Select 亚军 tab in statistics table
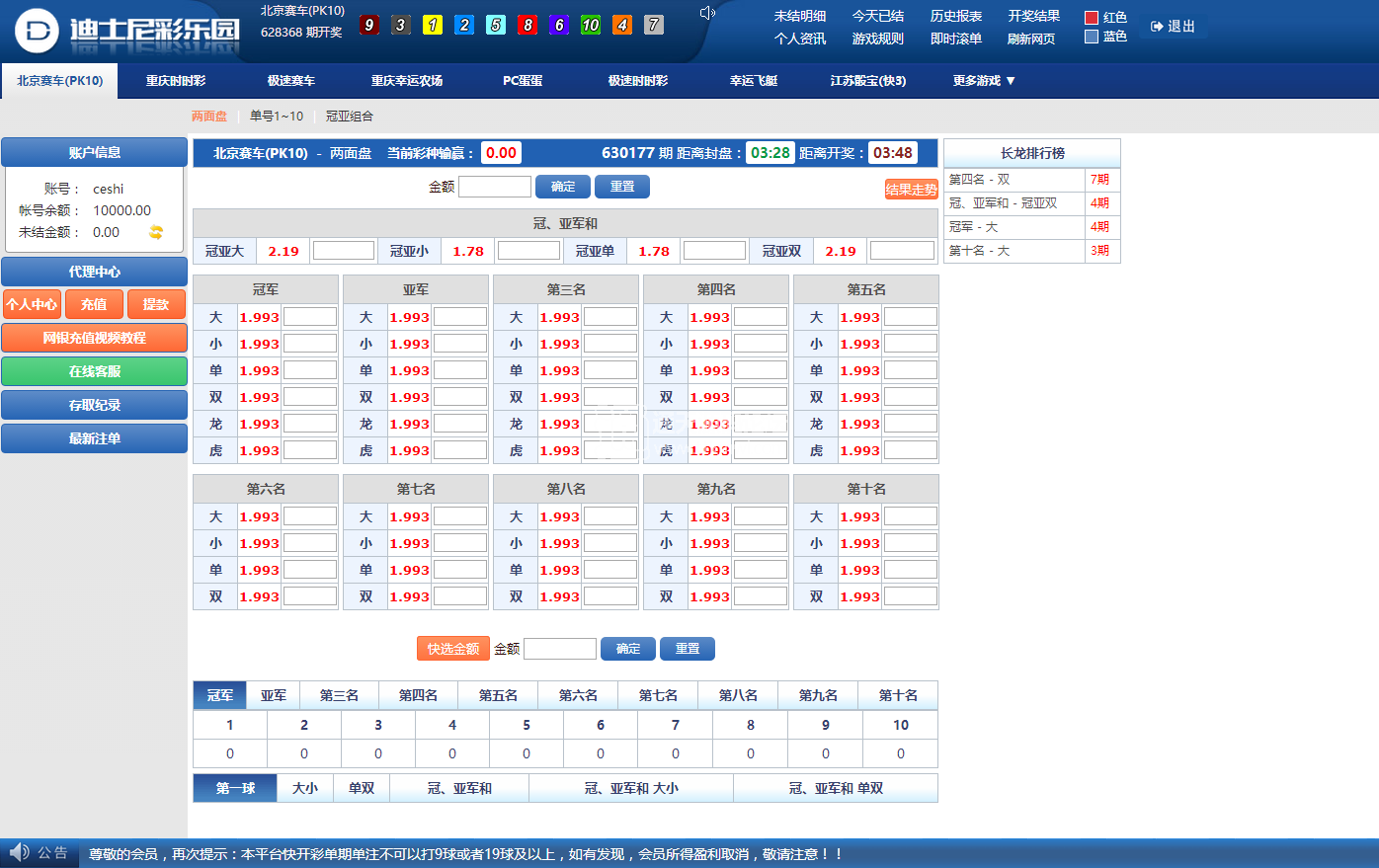 pos(274,695)
